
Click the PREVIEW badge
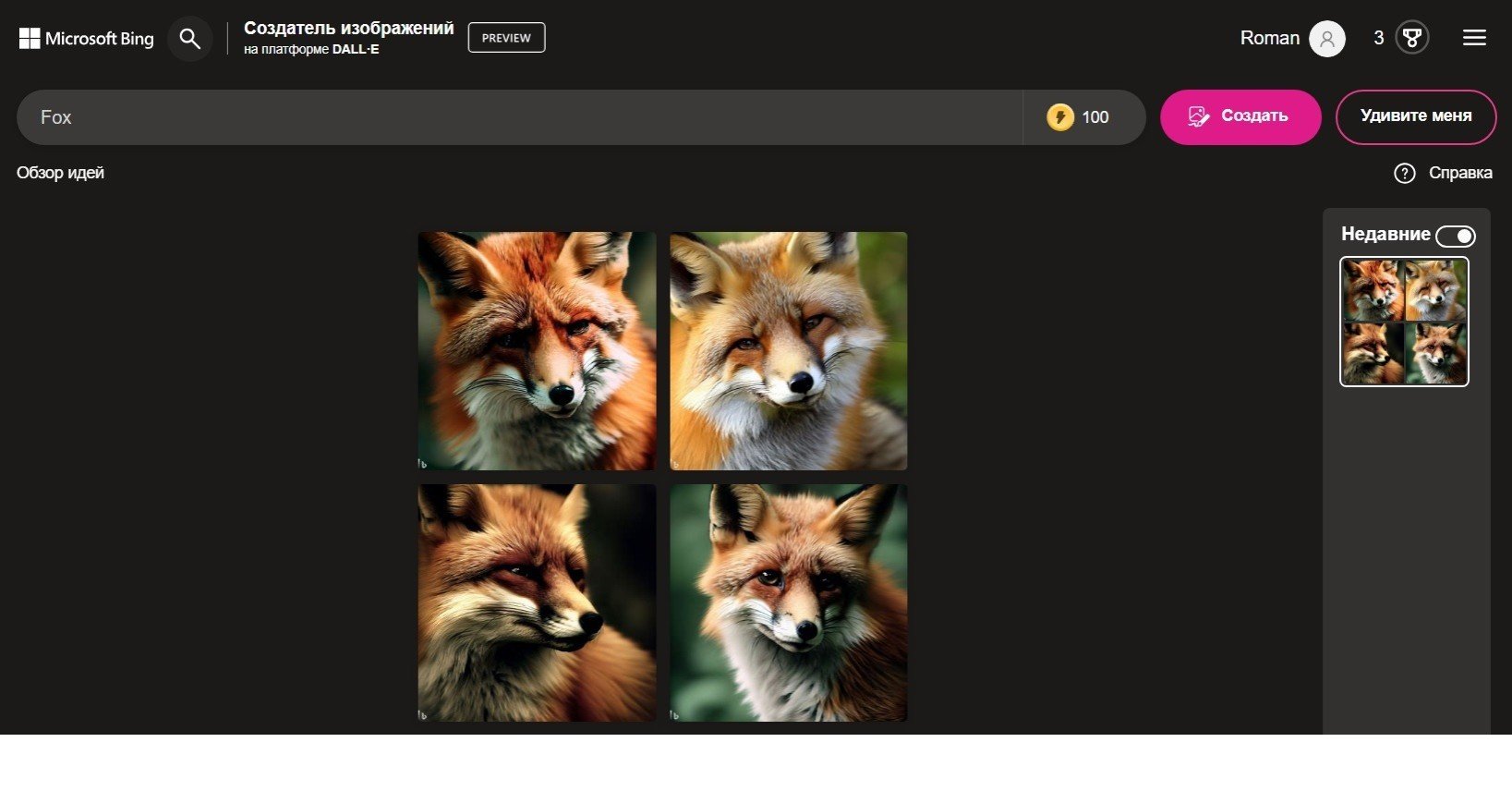pyautogui.click(x=506, y=38)
